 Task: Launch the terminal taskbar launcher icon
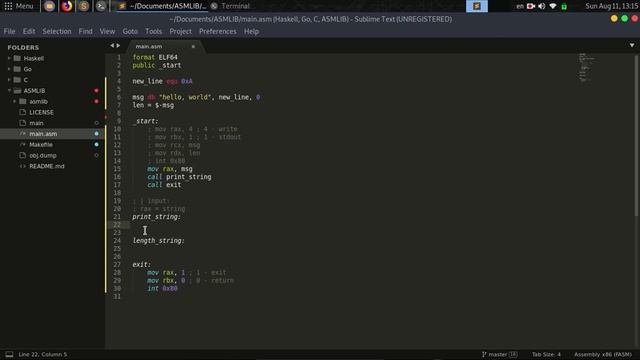(x=101, y=6)
